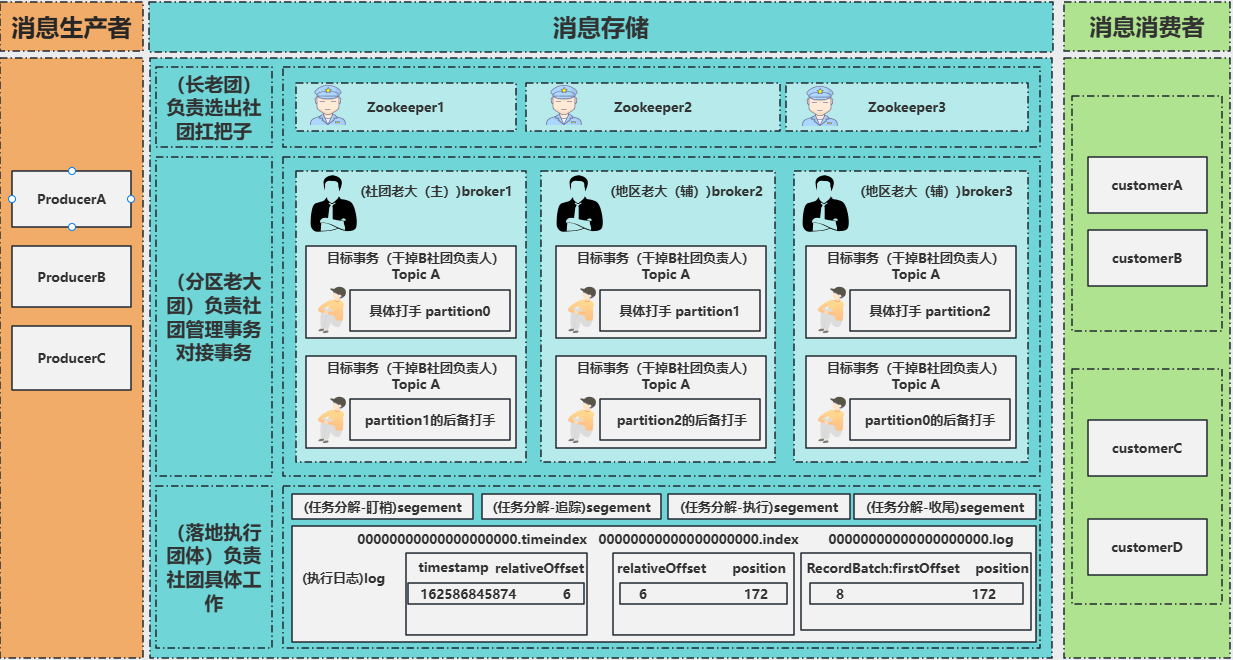
Task: Click the 消息消费者 header
Action: 1147,28
